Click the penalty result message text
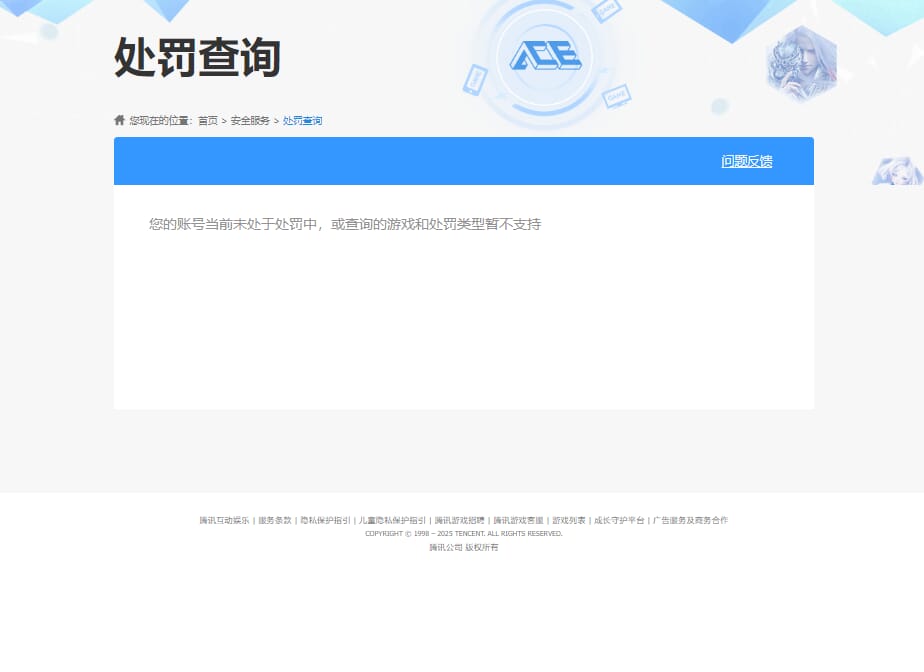 345,224
